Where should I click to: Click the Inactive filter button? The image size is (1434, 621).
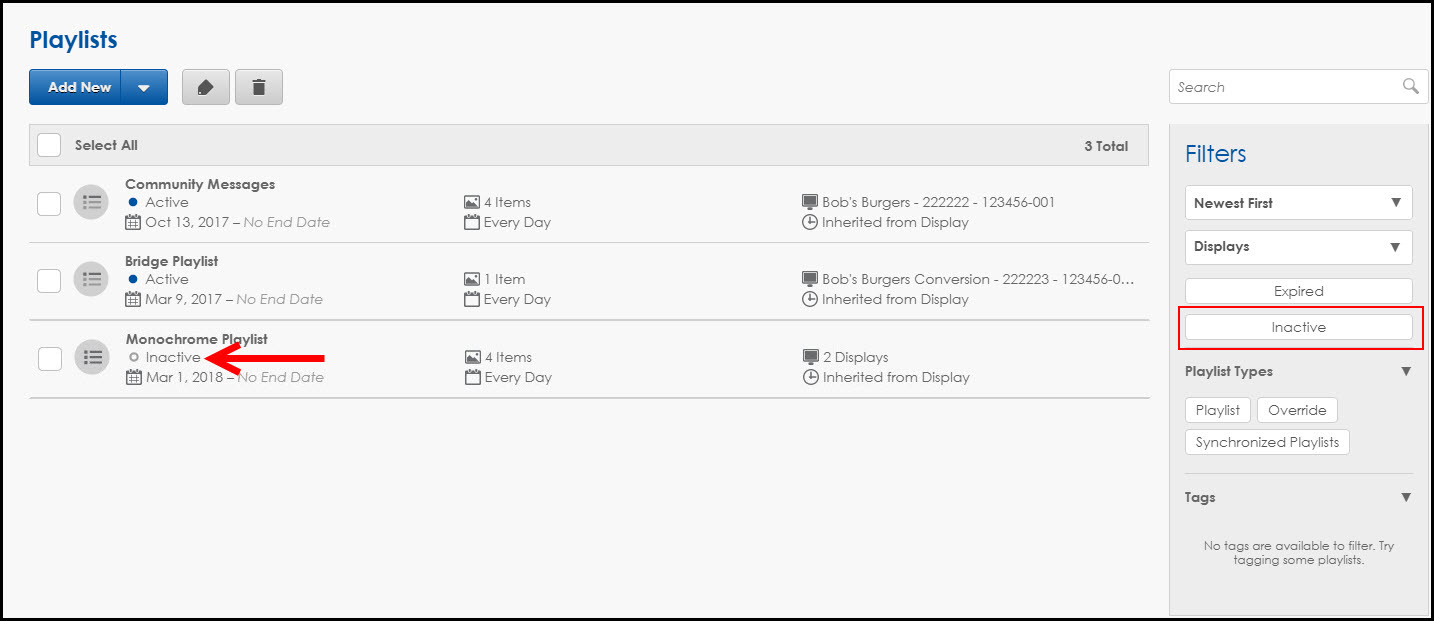[1298, 327]
